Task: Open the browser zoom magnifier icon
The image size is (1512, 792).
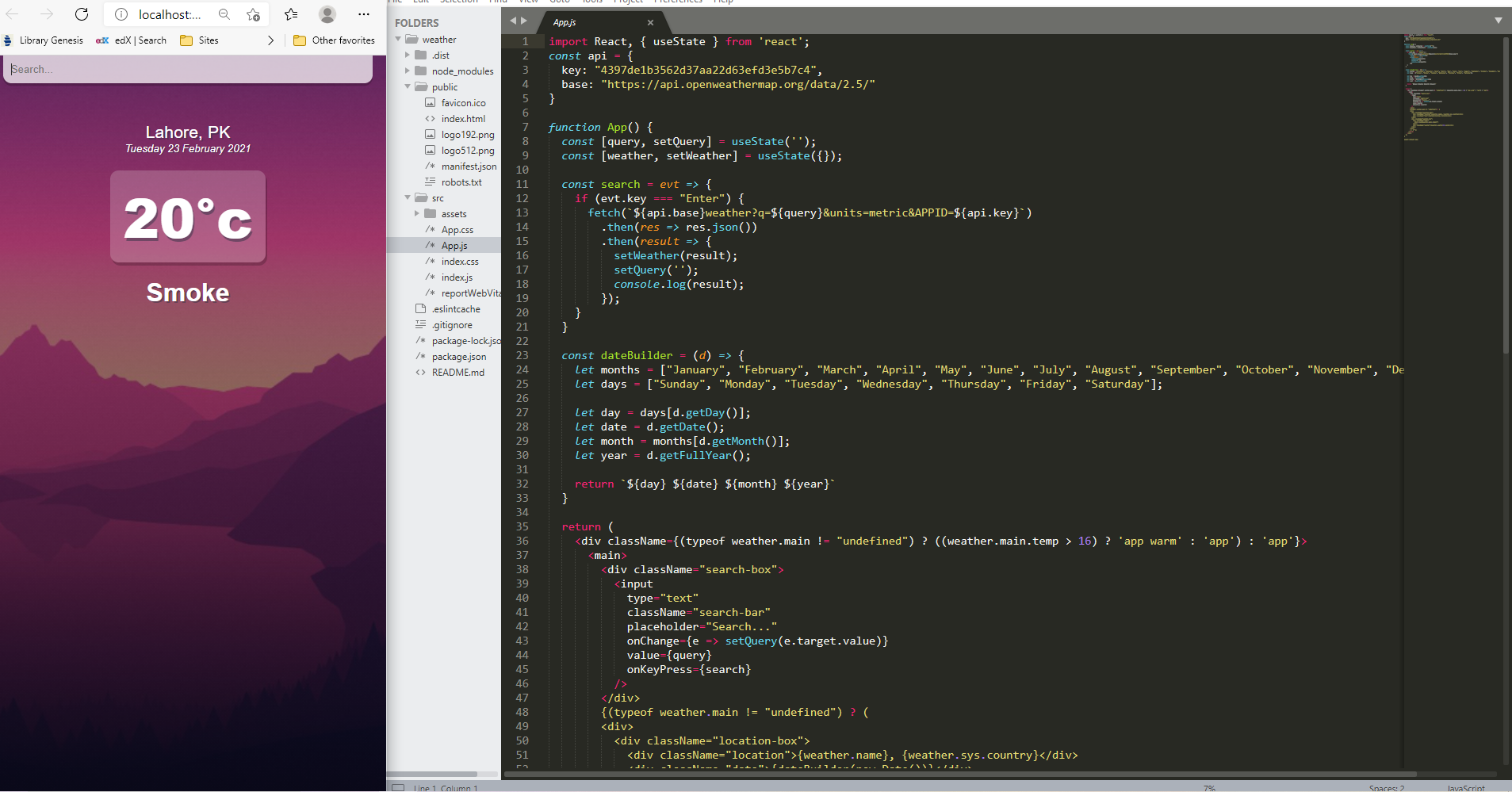Action: pos(224,14)
